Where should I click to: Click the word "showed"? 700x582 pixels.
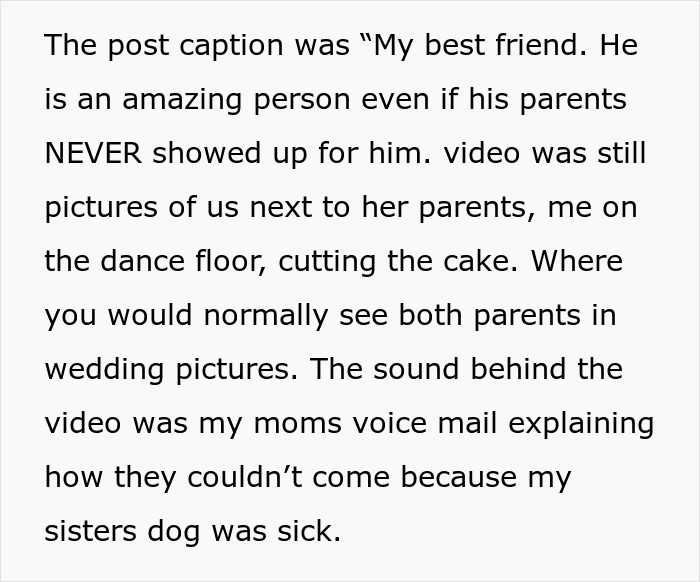(209, 155)
